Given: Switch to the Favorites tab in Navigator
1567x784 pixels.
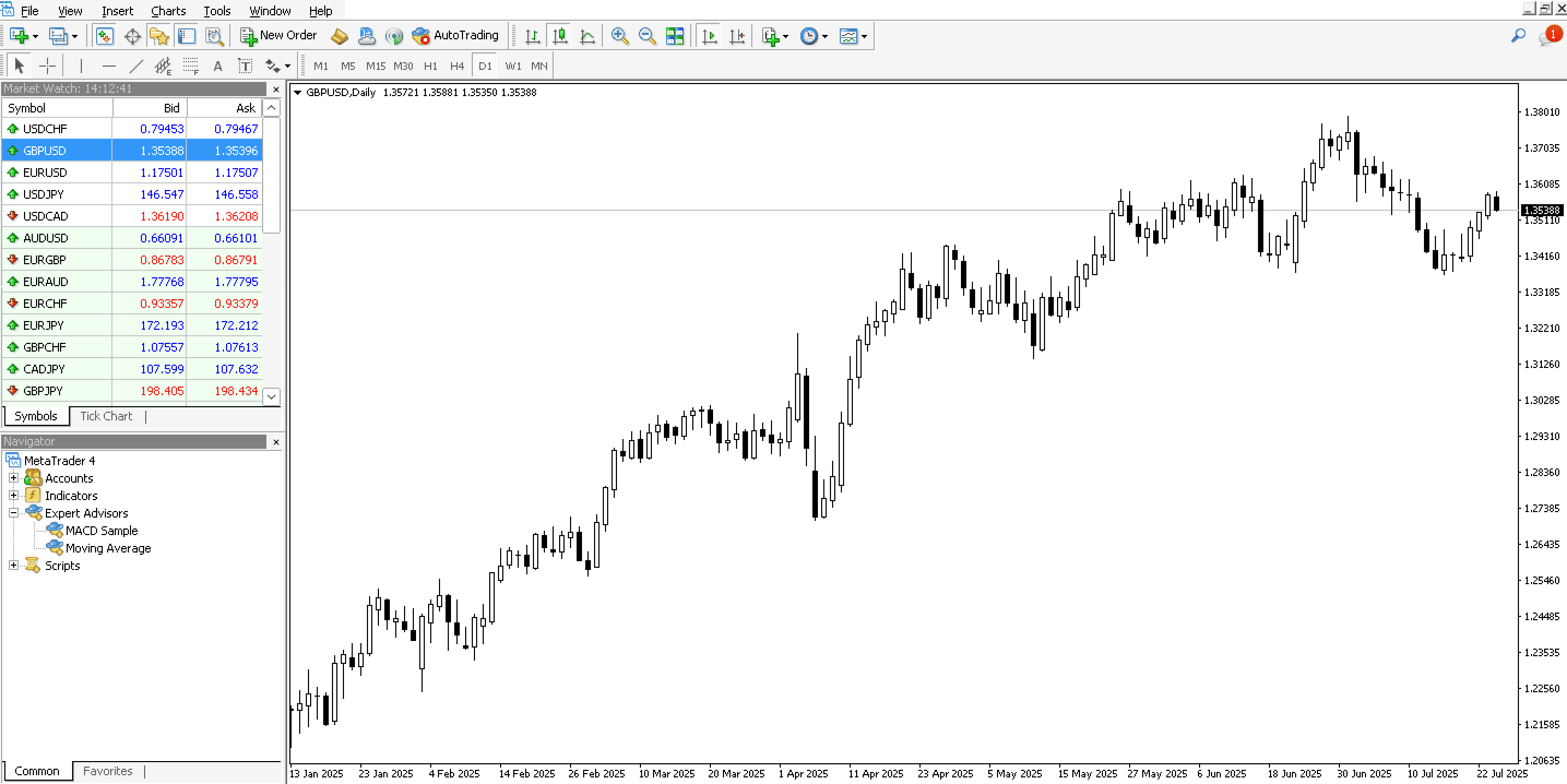Looking at the screenshot, I should click(108, 770).
